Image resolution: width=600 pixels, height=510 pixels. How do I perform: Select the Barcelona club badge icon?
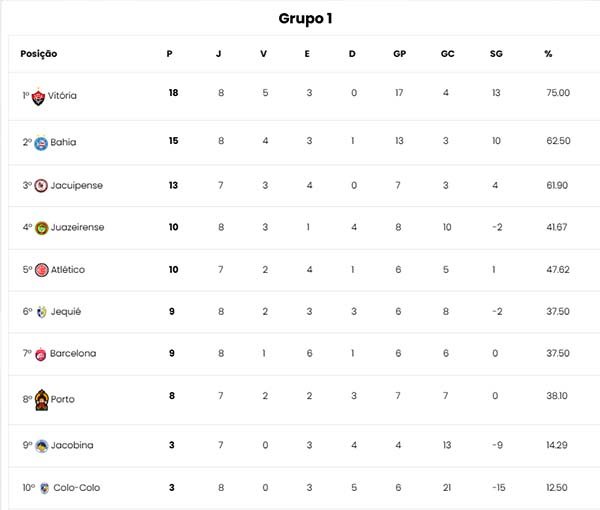point(41,354)
